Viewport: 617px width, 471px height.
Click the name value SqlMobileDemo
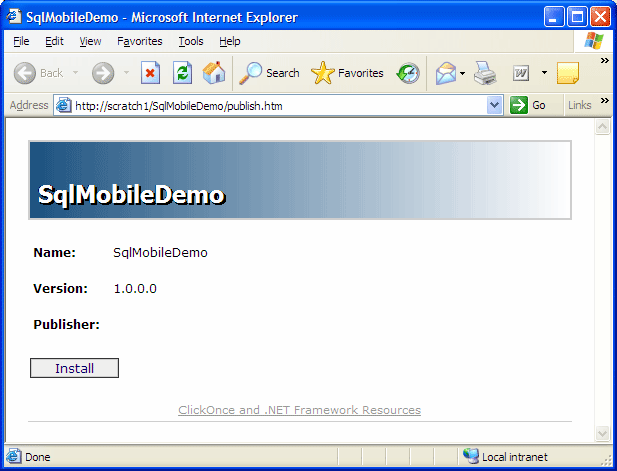pyautogui.click(x=160, y=253)
